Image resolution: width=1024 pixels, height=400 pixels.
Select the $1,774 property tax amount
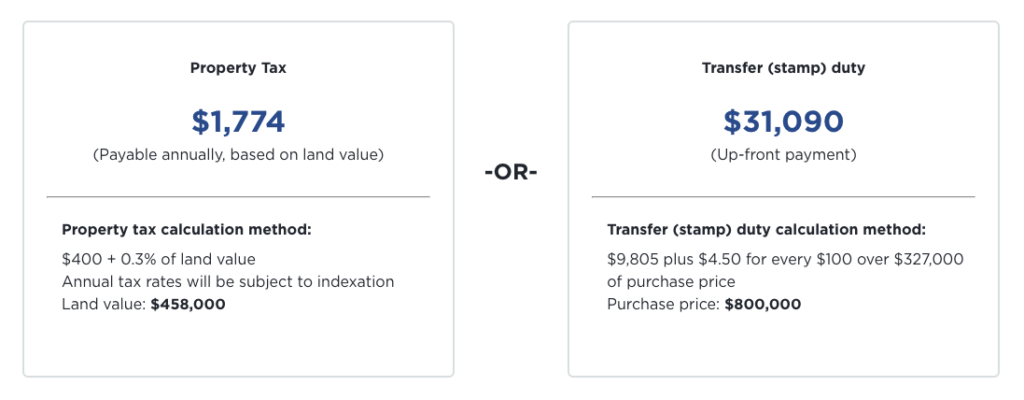238,122
